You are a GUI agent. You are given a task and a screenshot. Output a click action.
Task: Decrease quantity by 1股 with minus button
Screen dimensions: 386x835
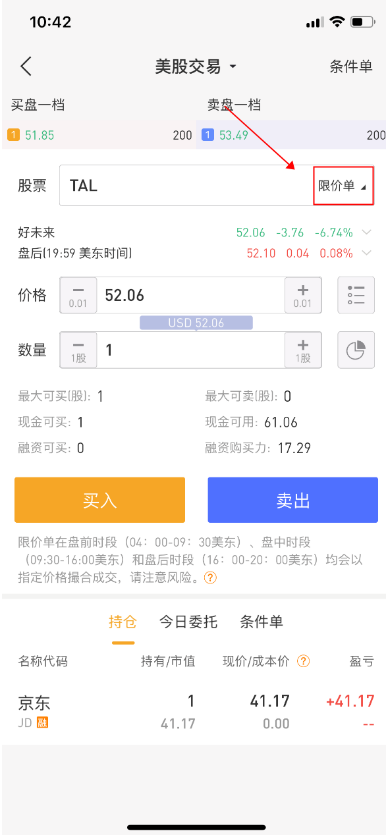pos(78,350)
